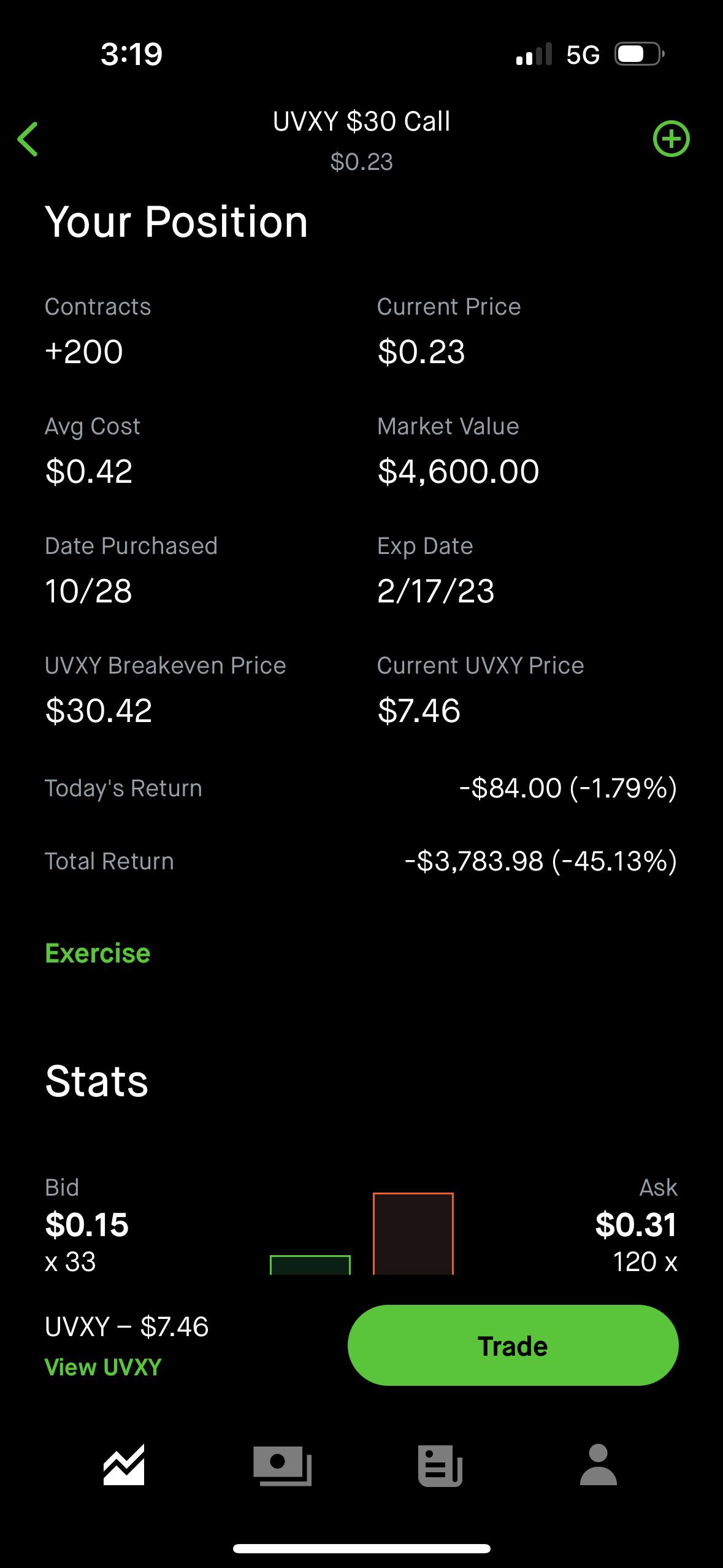Tap the green back arrow
The image size is (723, 1568).
tap(28, 139)
